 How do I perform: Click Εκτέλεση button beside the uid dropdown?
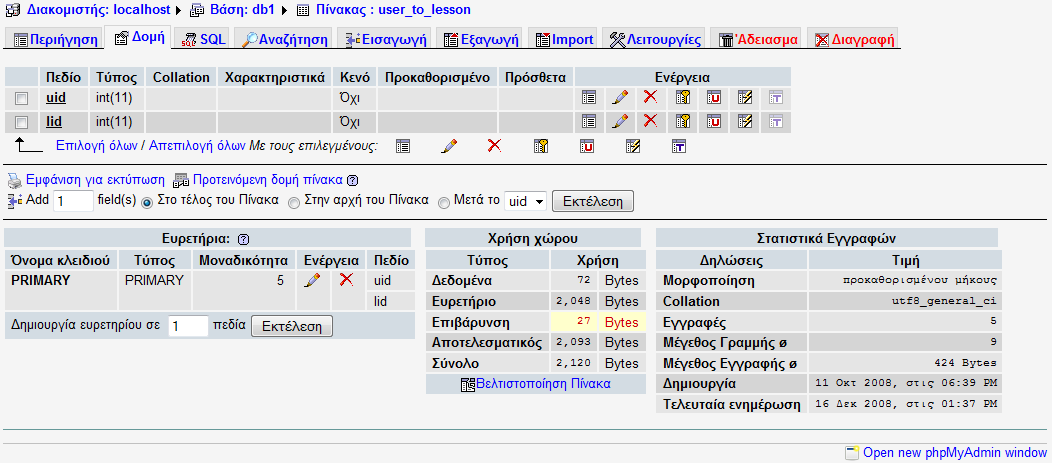(592, 201)
